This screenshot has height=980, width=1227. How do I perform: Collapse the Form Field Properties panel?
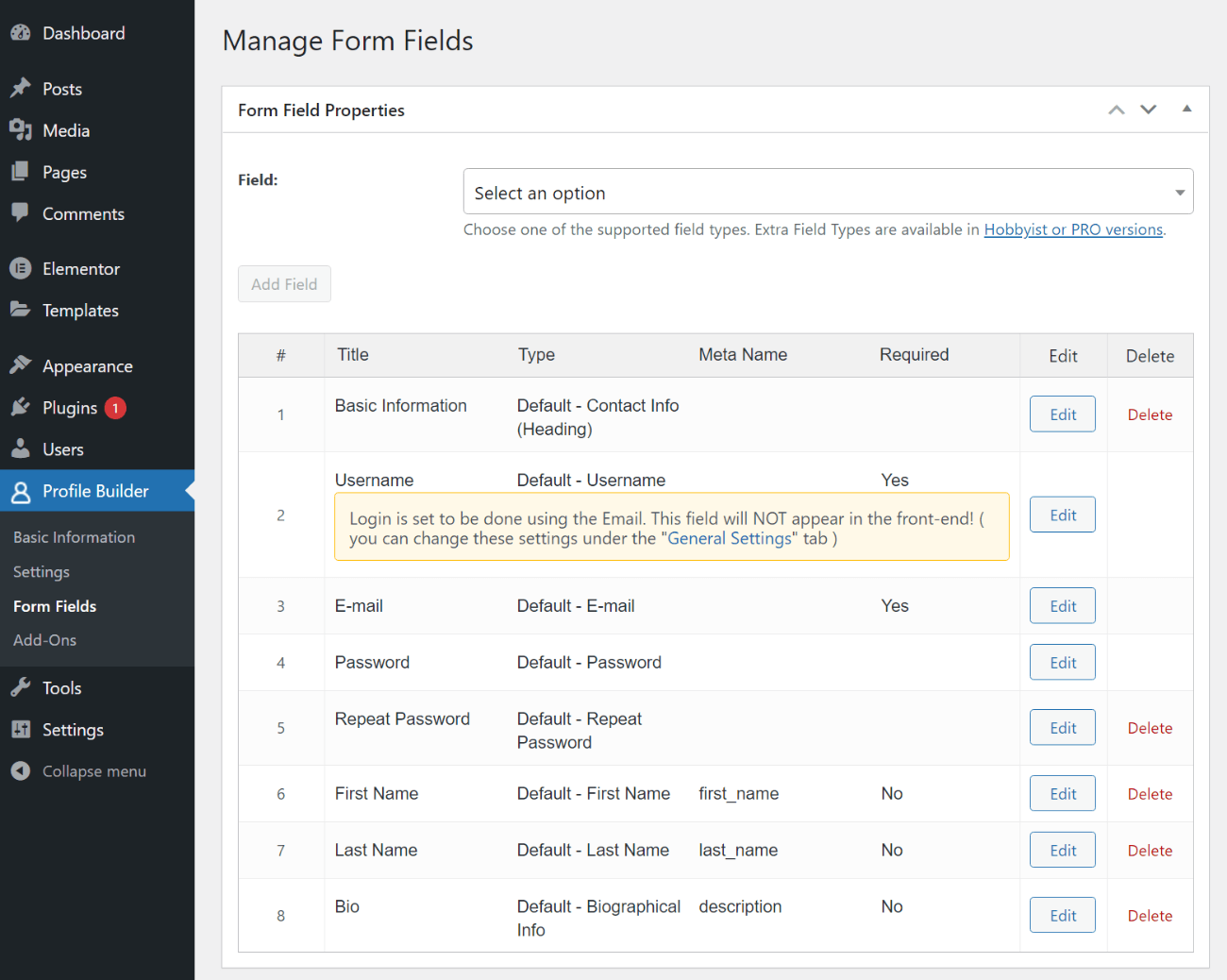(x=1186, y=110)
